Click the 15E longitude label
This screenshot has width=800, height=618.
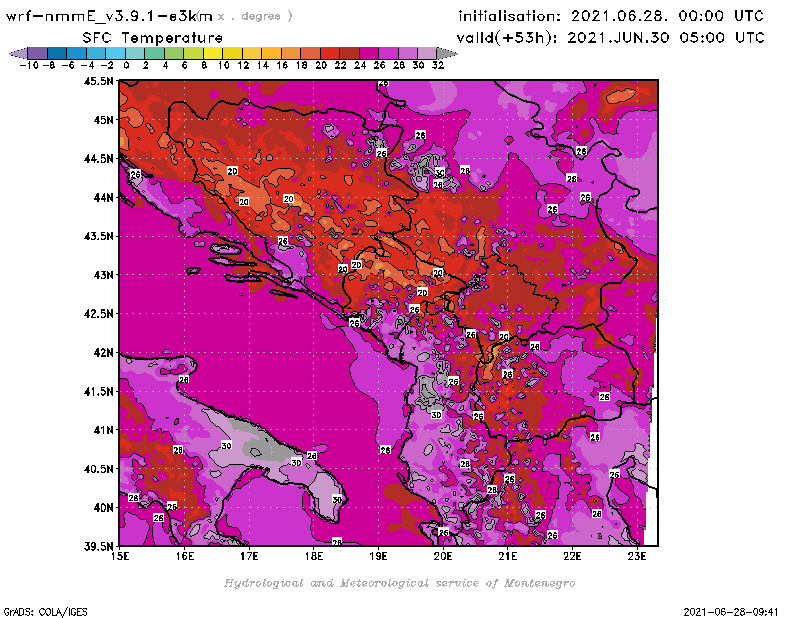click(120, 556)
